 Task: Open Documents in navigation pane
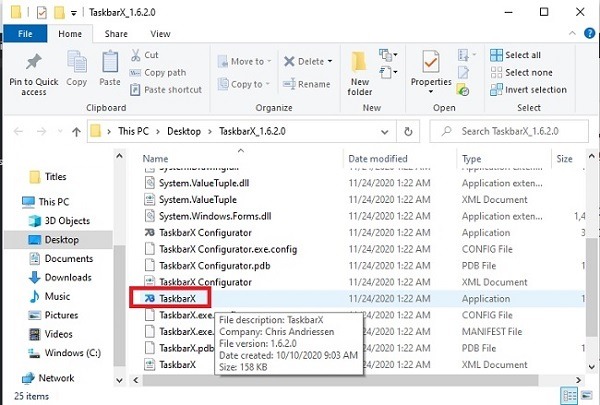61,259
